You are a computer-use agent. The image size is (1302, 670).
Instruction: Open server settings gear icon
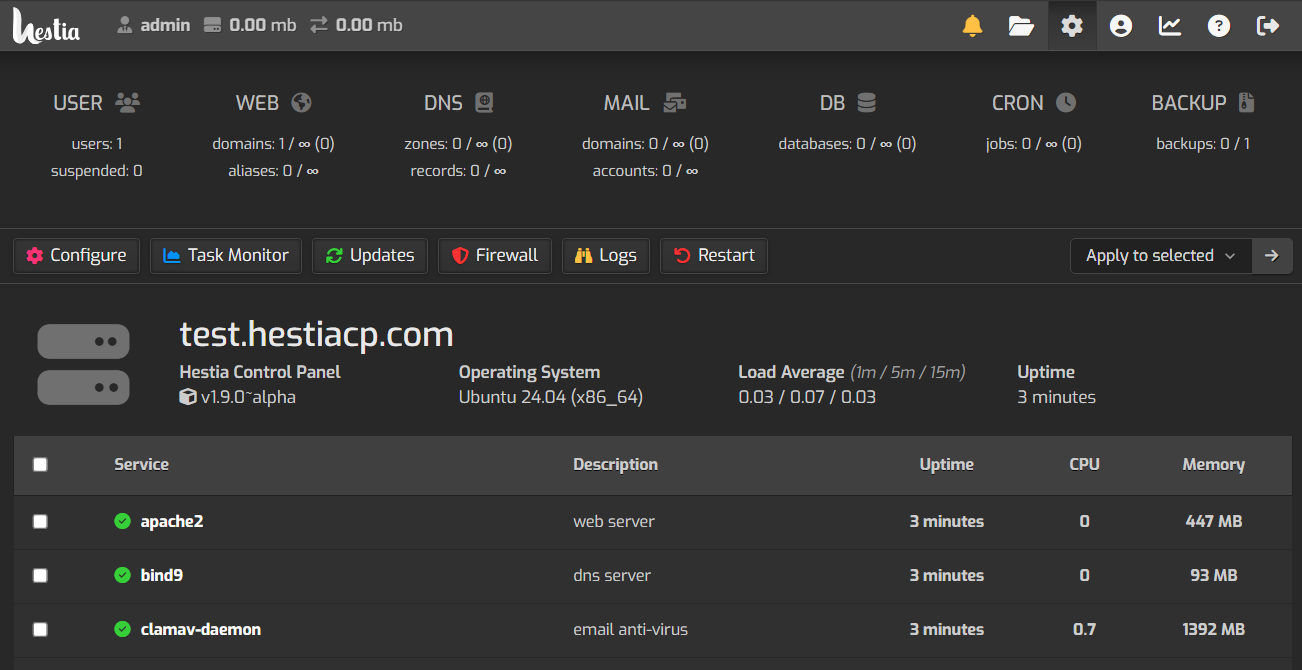[x=1072, y=26]
